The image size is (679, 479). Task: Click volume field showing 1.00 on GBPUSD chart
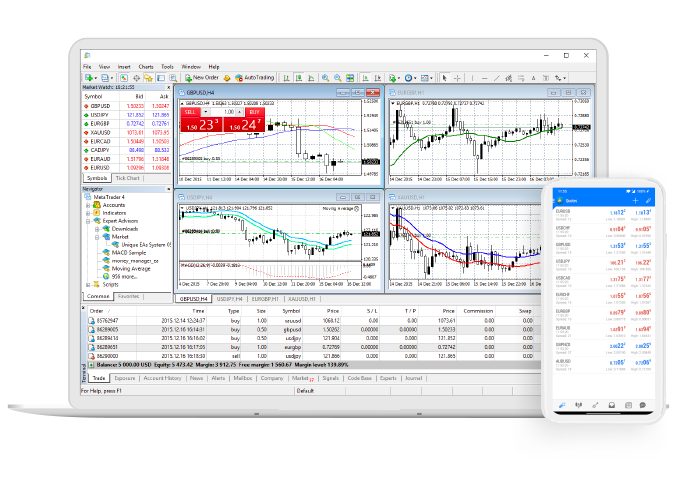[x=223, y=112]
